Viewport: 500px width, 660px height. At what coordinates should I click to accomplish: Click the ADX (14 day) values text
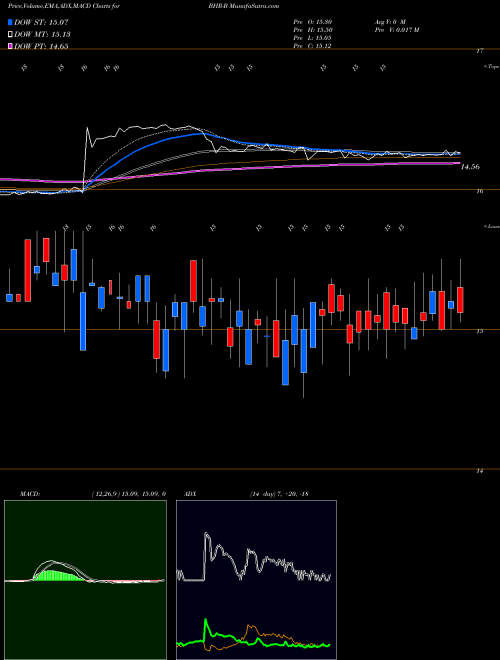tap(279, 494)
